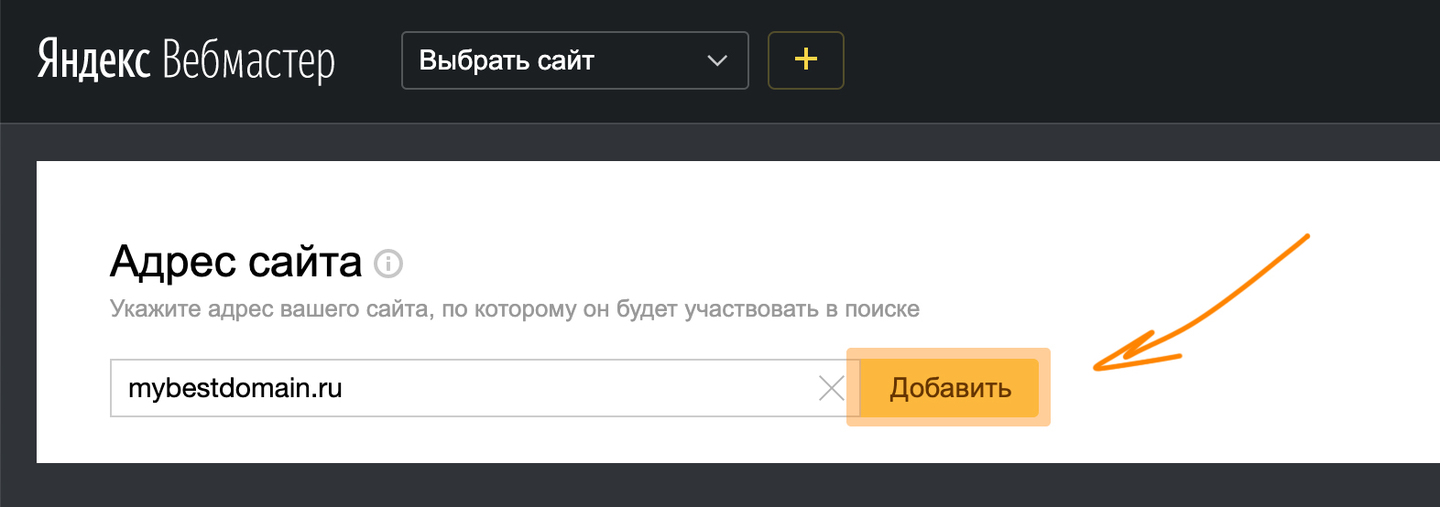Click the Яндекс logo
Screen dimensions: 1440x507
[x=94, y=61]
